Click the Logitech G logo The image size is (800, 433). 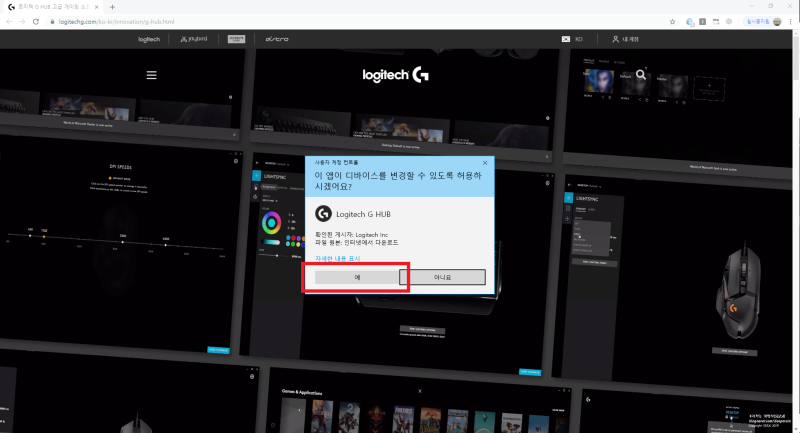coord(395,75)
